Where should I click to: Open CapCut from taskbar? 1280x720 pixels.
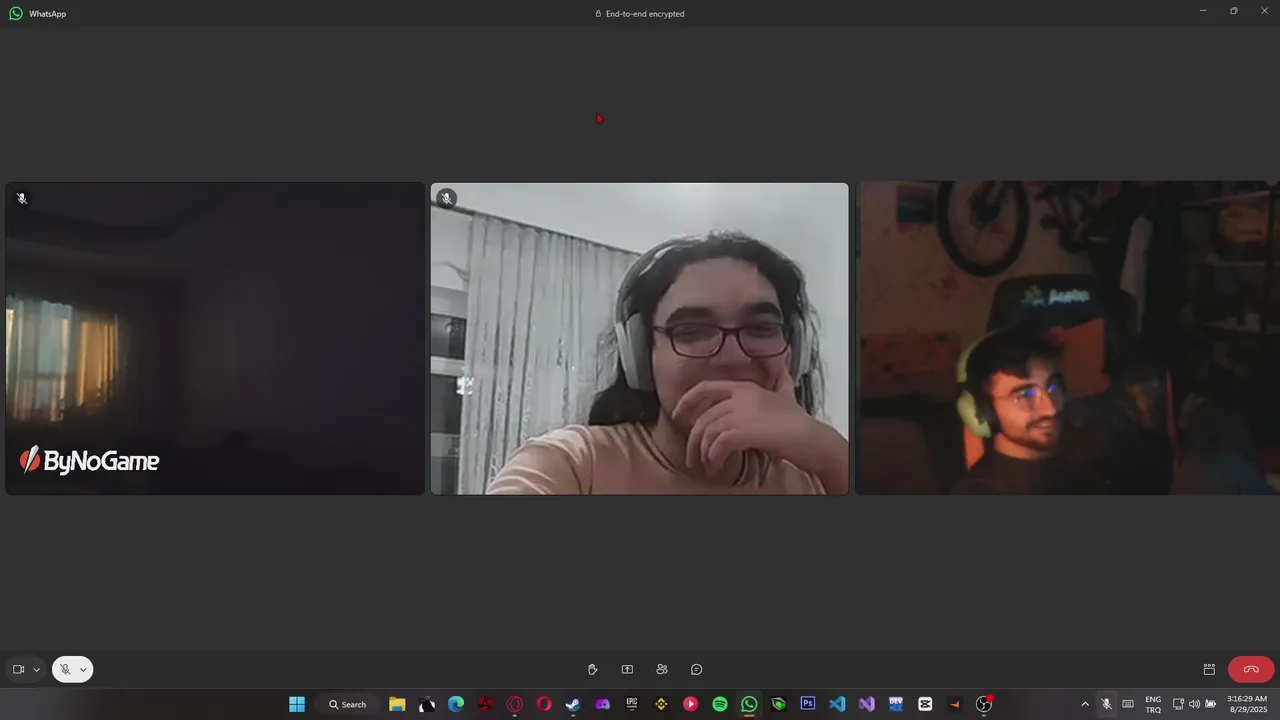[x=925, y=704]
